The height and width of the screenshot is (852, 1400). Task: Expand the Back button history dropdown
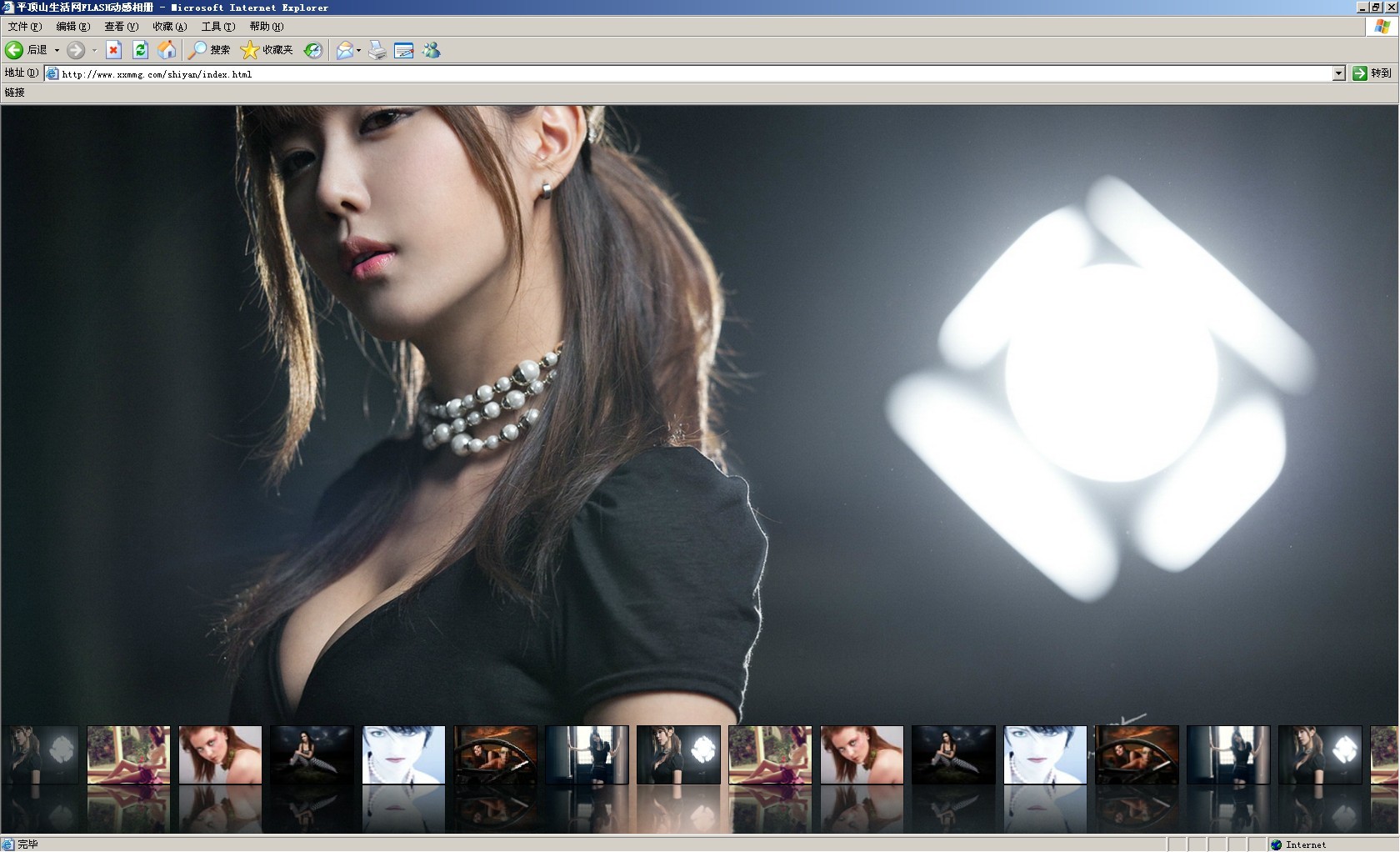(x=57, y=50)
